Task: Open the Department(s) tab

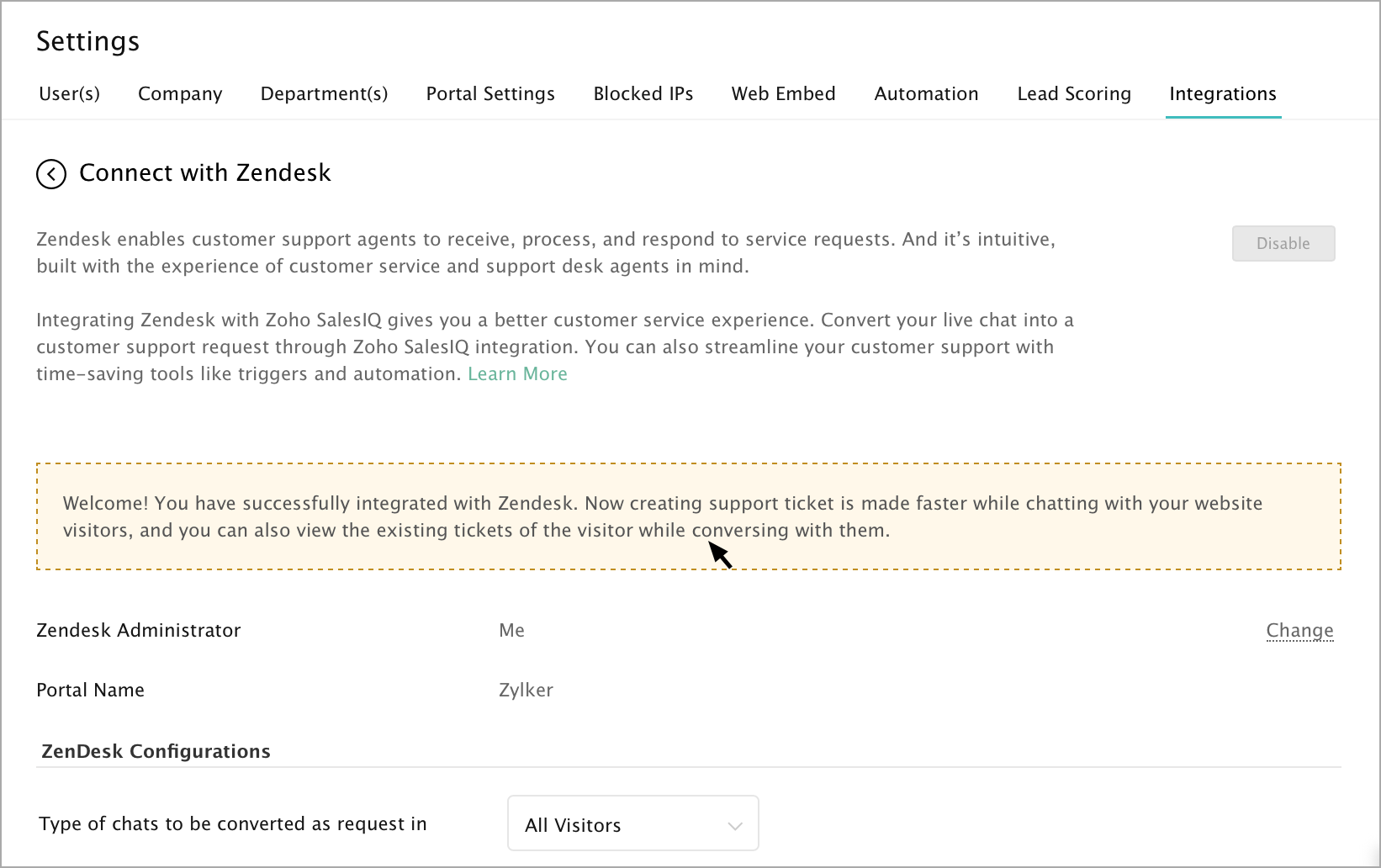Action: pyautogui.click(x=324, y=93)
